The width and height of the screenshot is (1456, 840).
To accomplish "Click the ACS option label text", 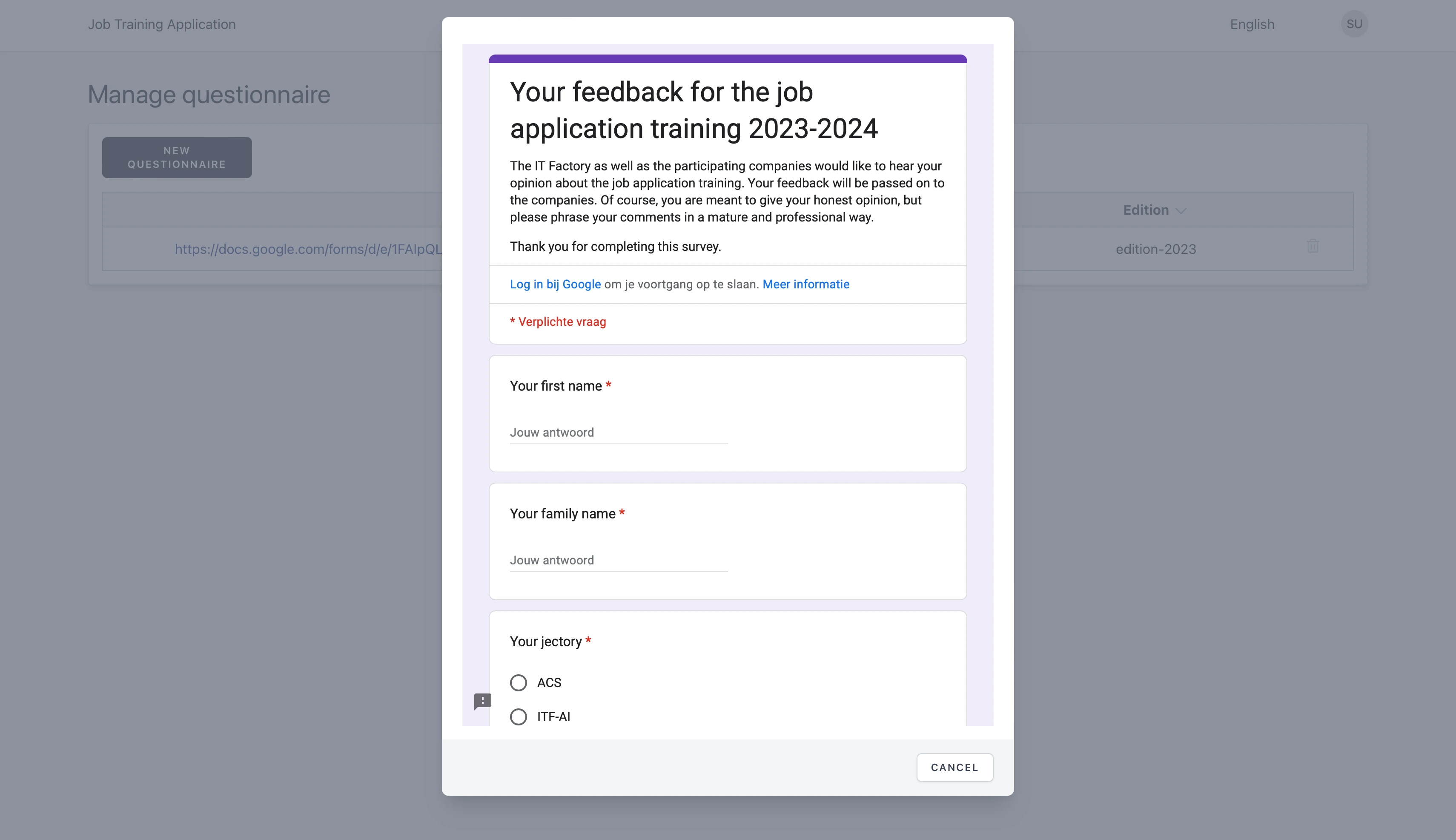I will pyautogui.click(x=549, y=682).
